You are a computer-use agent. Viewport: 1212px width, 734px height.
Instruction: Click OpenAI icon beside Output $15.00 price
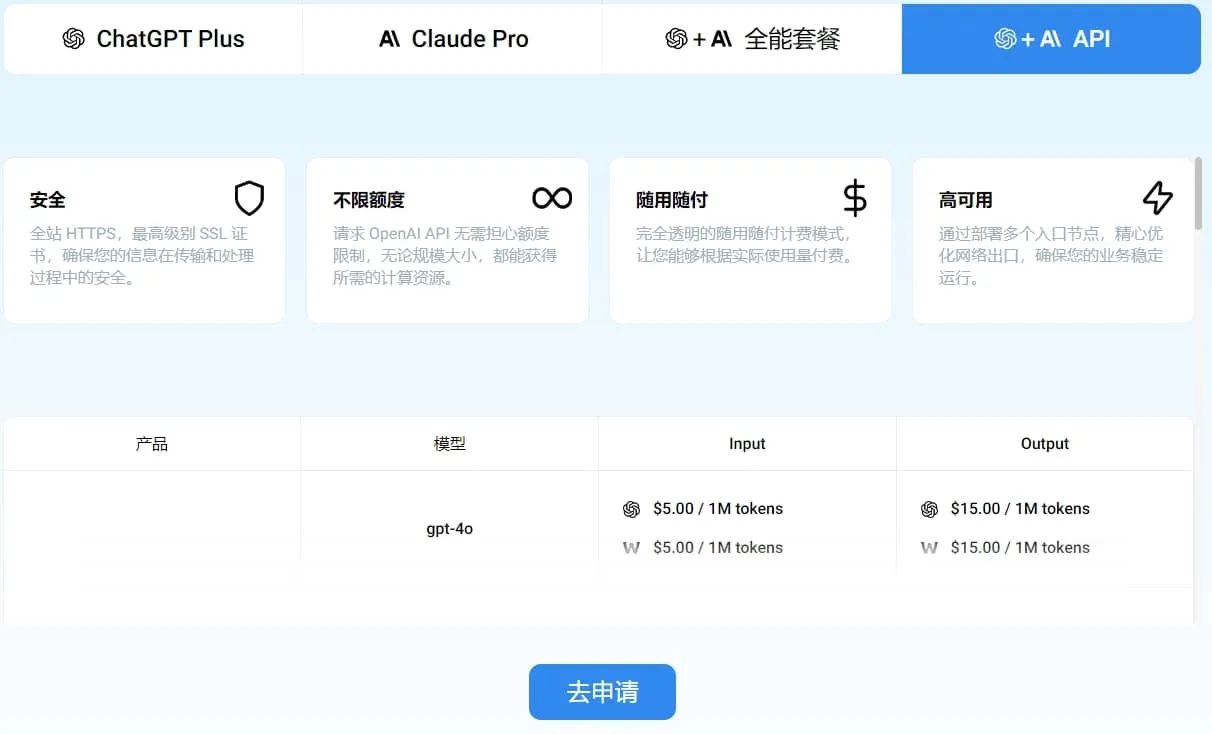[x=929, y=509]
